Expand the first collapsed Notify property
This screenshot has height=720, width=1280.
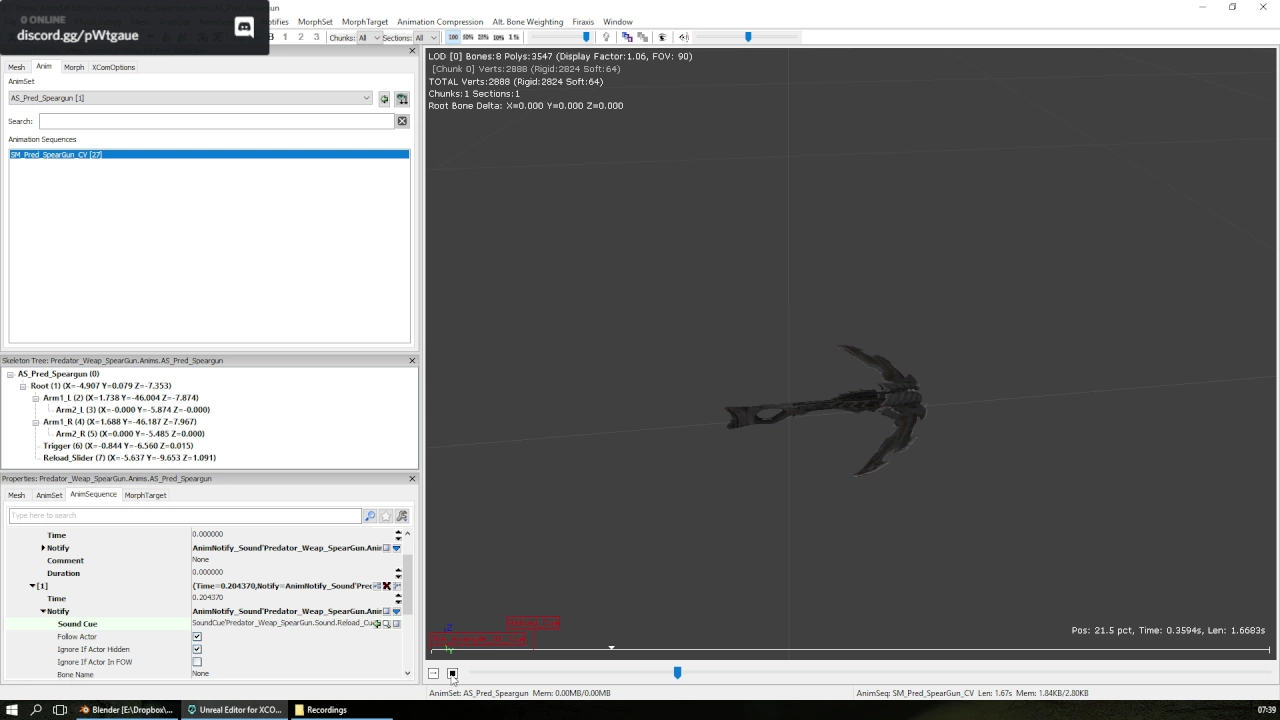click(x=43, y=548)
